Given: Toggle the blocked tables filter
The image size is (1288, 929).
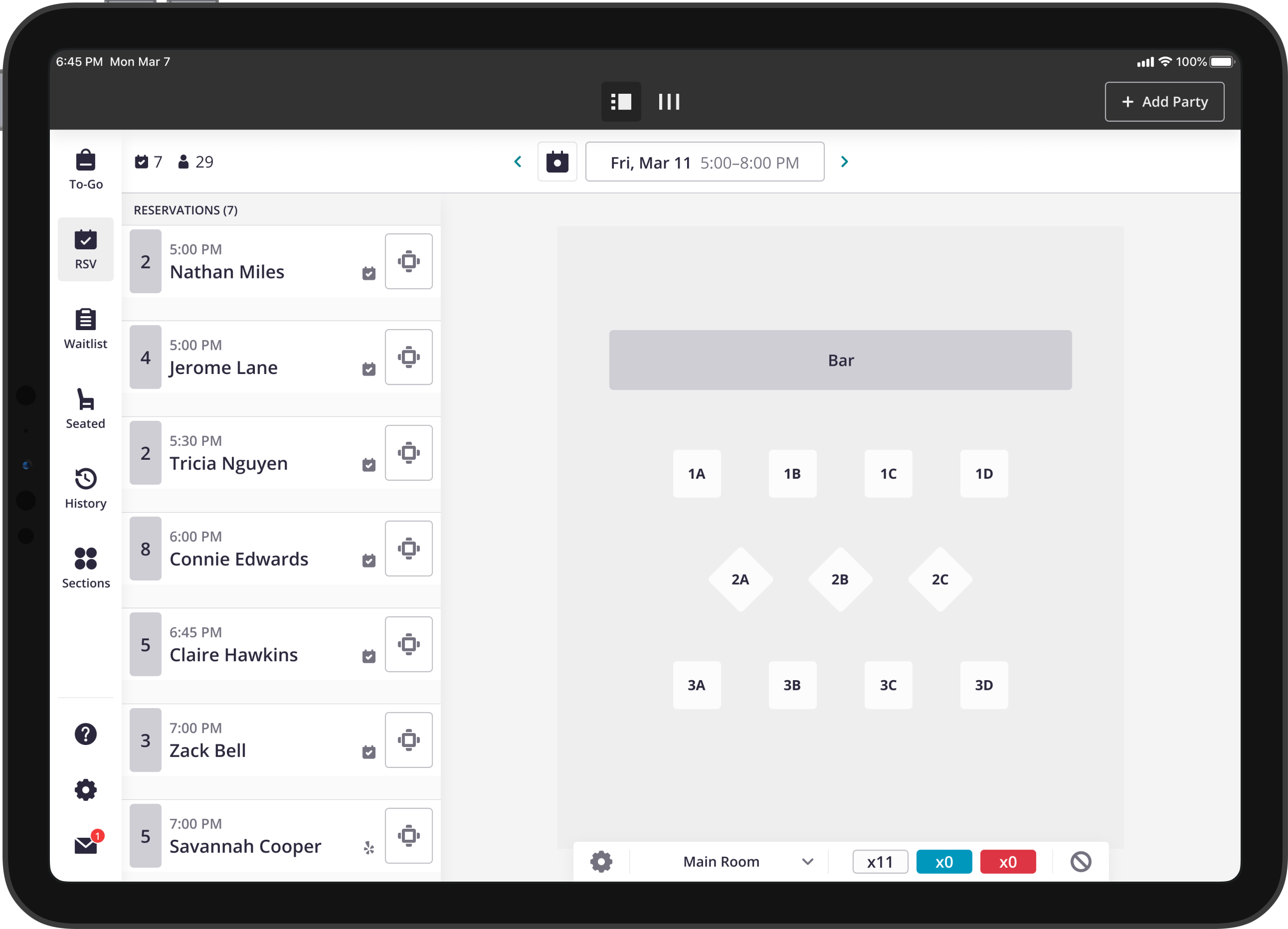Looking at the screenshot, I should click(1081, 861).
